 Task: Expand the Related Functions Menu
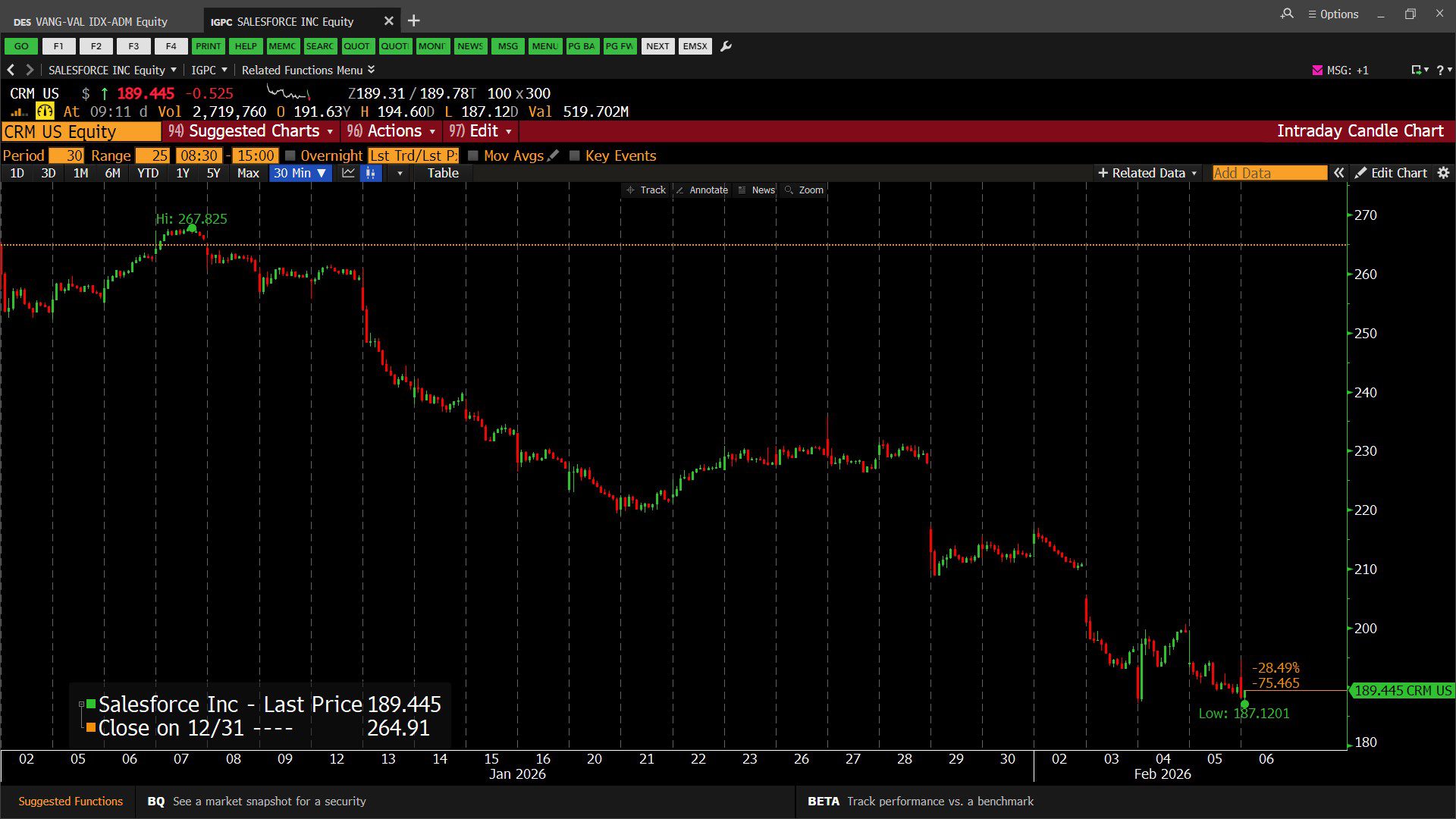(x=308, y=70)
